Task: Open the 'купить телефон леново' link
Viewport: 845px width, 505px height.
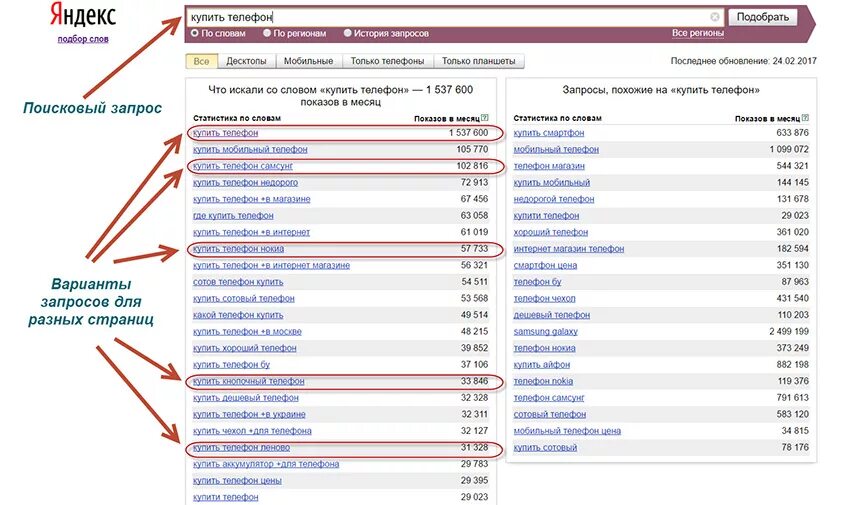Action: coord(241,447)
